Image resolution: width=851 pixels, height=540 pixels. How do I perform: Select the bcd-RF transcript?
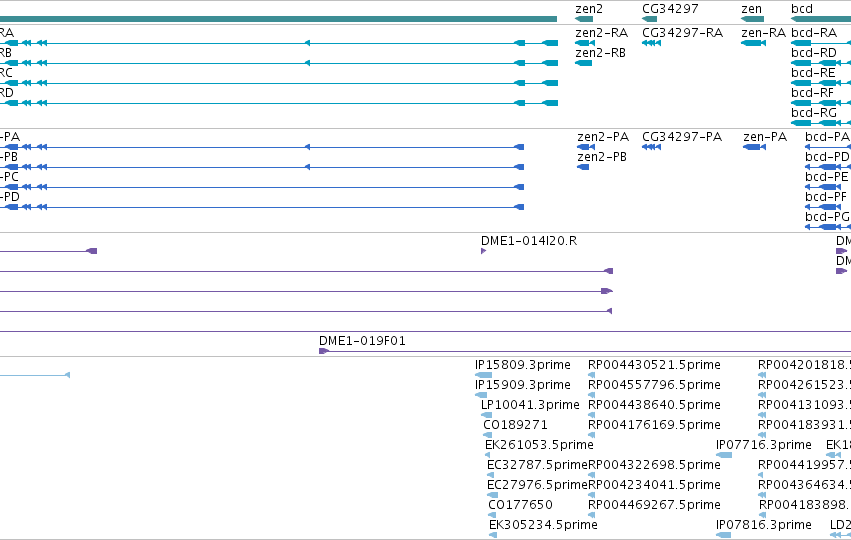(821, 103)
